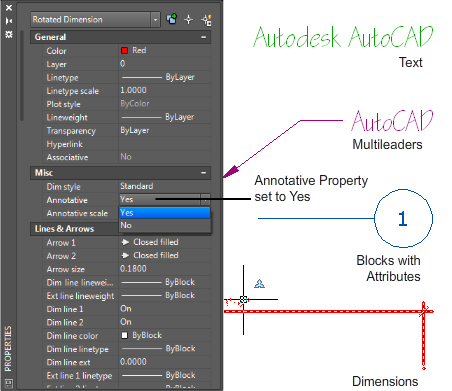Image resolution: width=452 pixels, height=391 pixels.
Task: Click the Dim line linetype ByBlock value
Action: 165,349
